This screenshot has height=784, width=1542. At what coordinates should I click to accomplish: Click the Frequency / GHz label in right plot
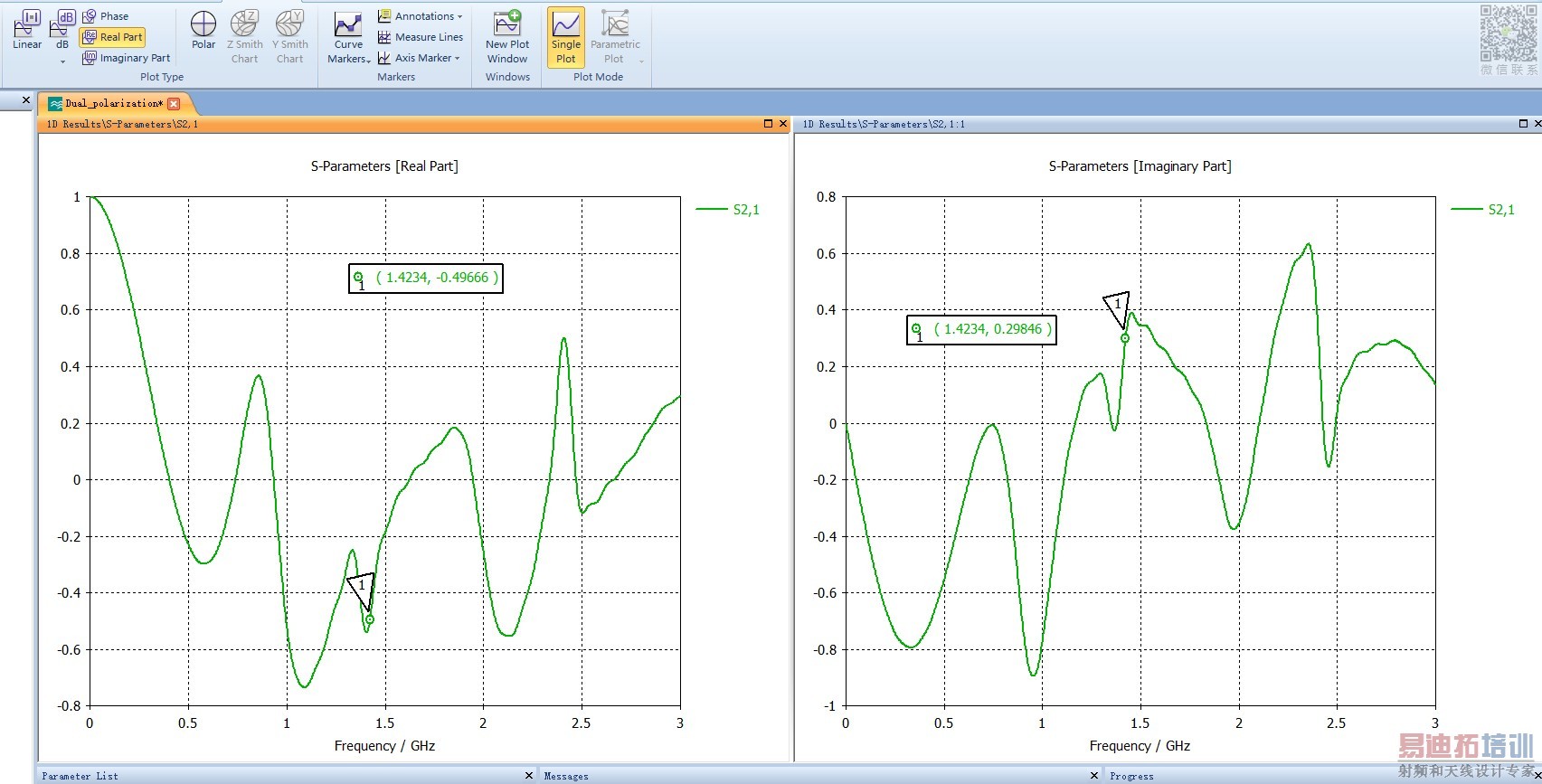click(x=1140, y=746)
